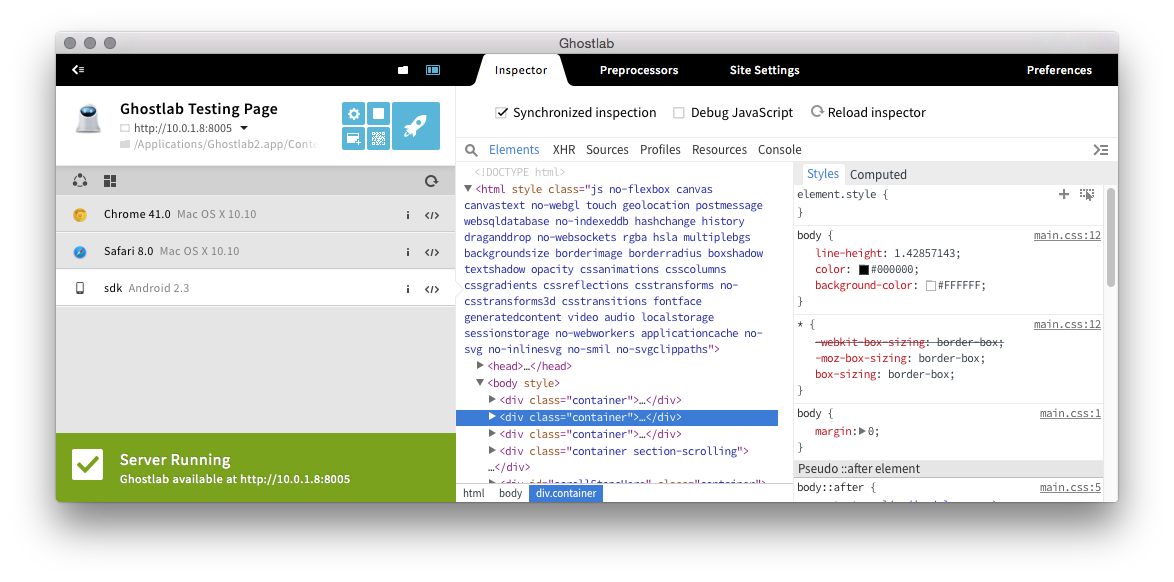The height and width of the screenshot is (582, 1174).
Task: Click the new window plus icon button
Action: tap(354, 139)
